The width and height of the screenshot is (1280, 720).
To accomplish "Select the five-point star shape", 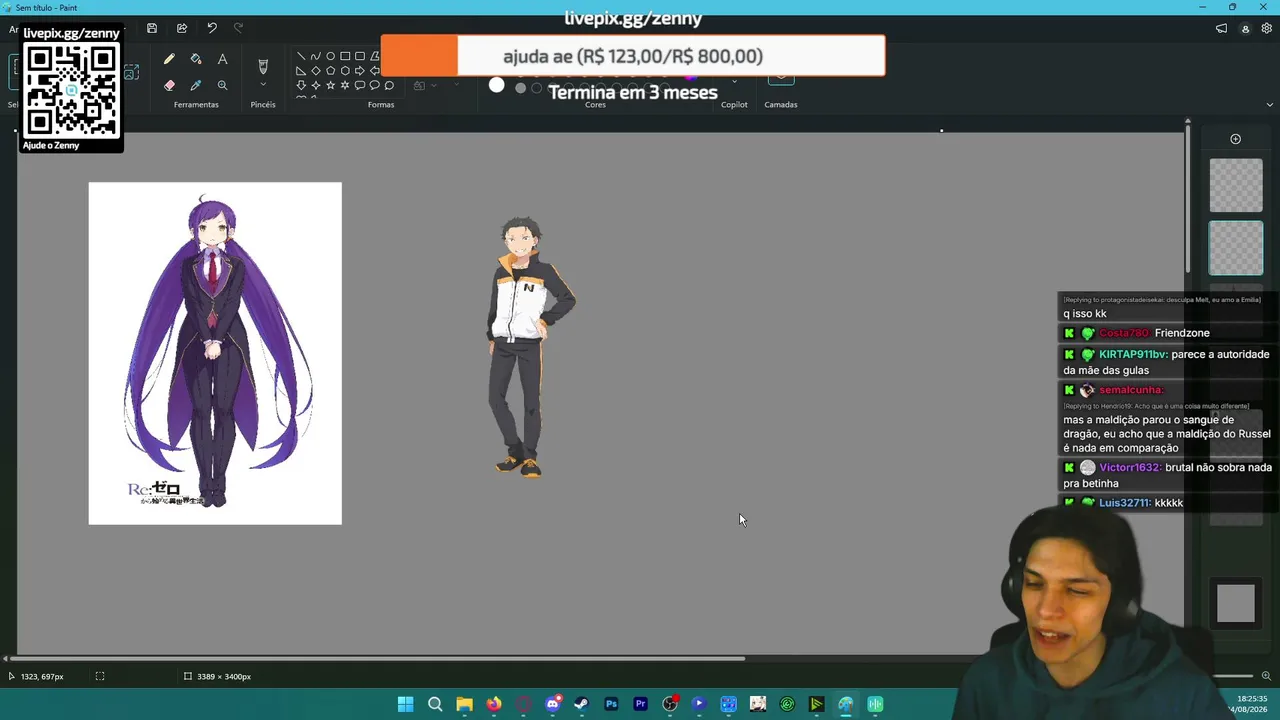I will coord(330,85).
